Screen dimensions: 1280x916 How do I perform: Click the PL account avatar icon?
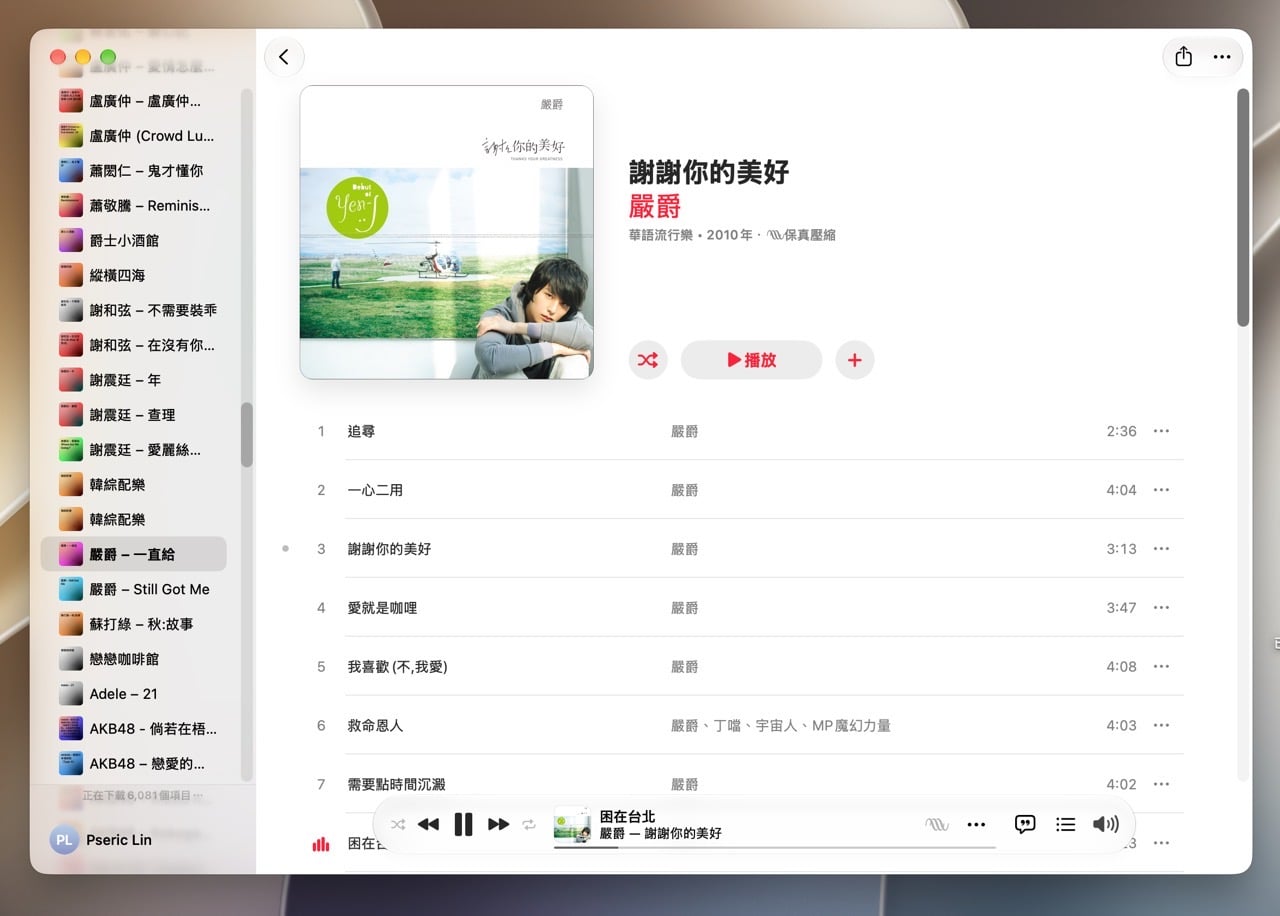(64, 840)
